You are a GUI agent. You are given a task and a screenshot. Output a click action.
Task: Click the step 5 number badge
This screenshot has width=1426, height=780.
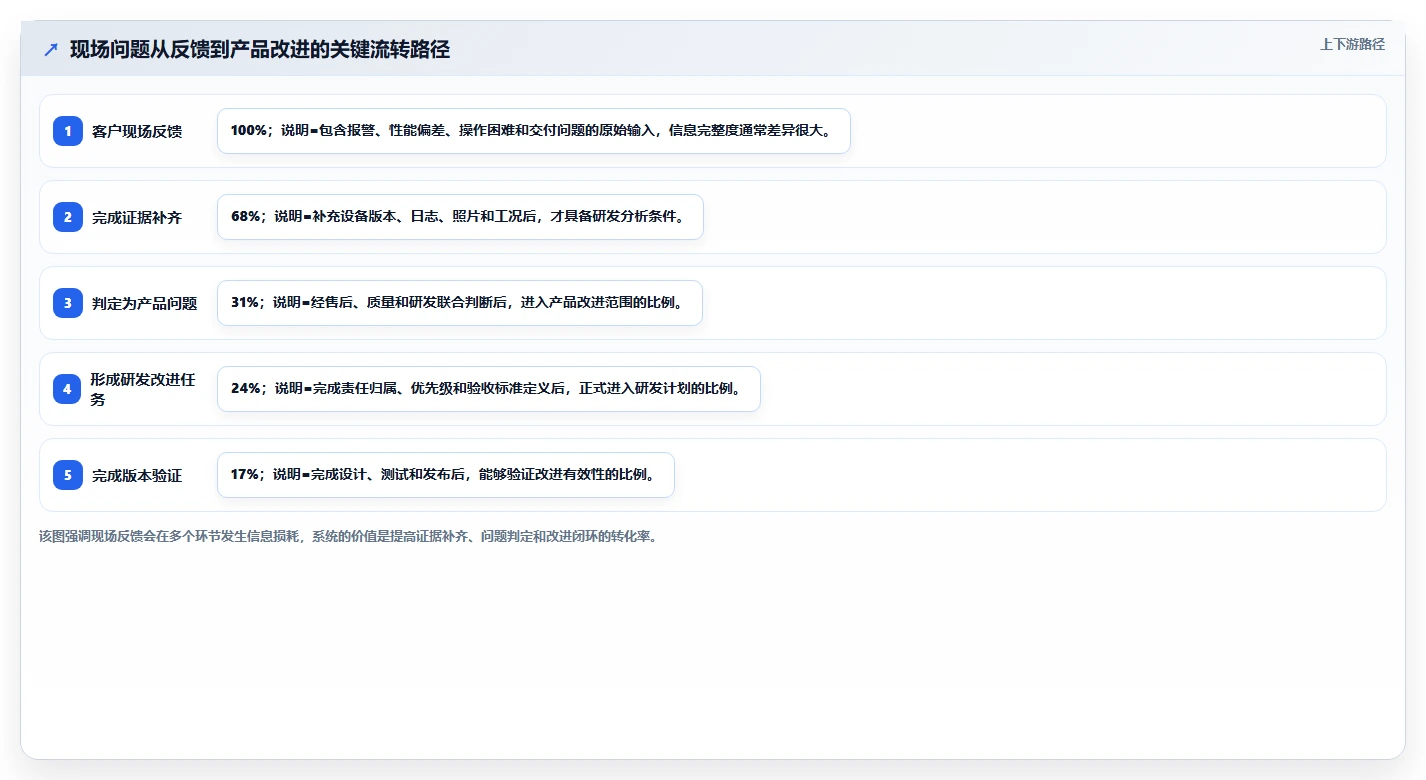(x=68, y=475)
